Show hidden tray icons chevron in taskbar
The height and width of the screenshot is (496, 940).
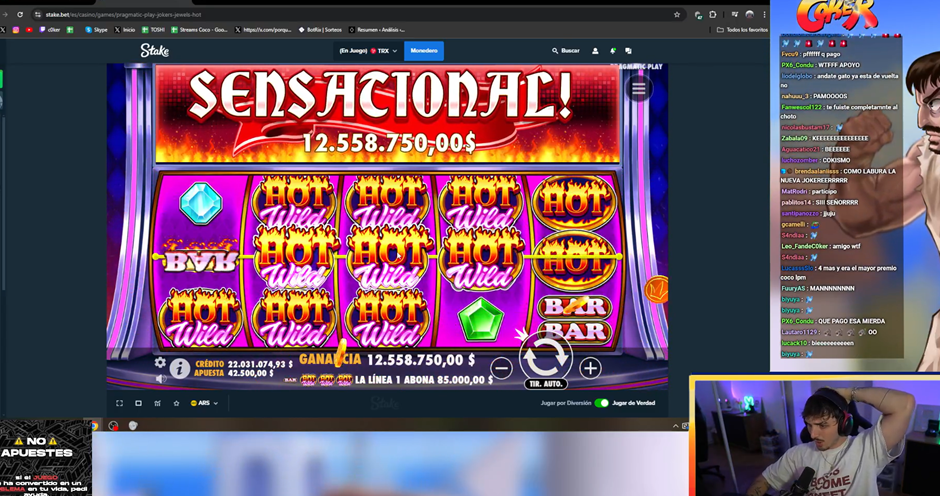676,426
